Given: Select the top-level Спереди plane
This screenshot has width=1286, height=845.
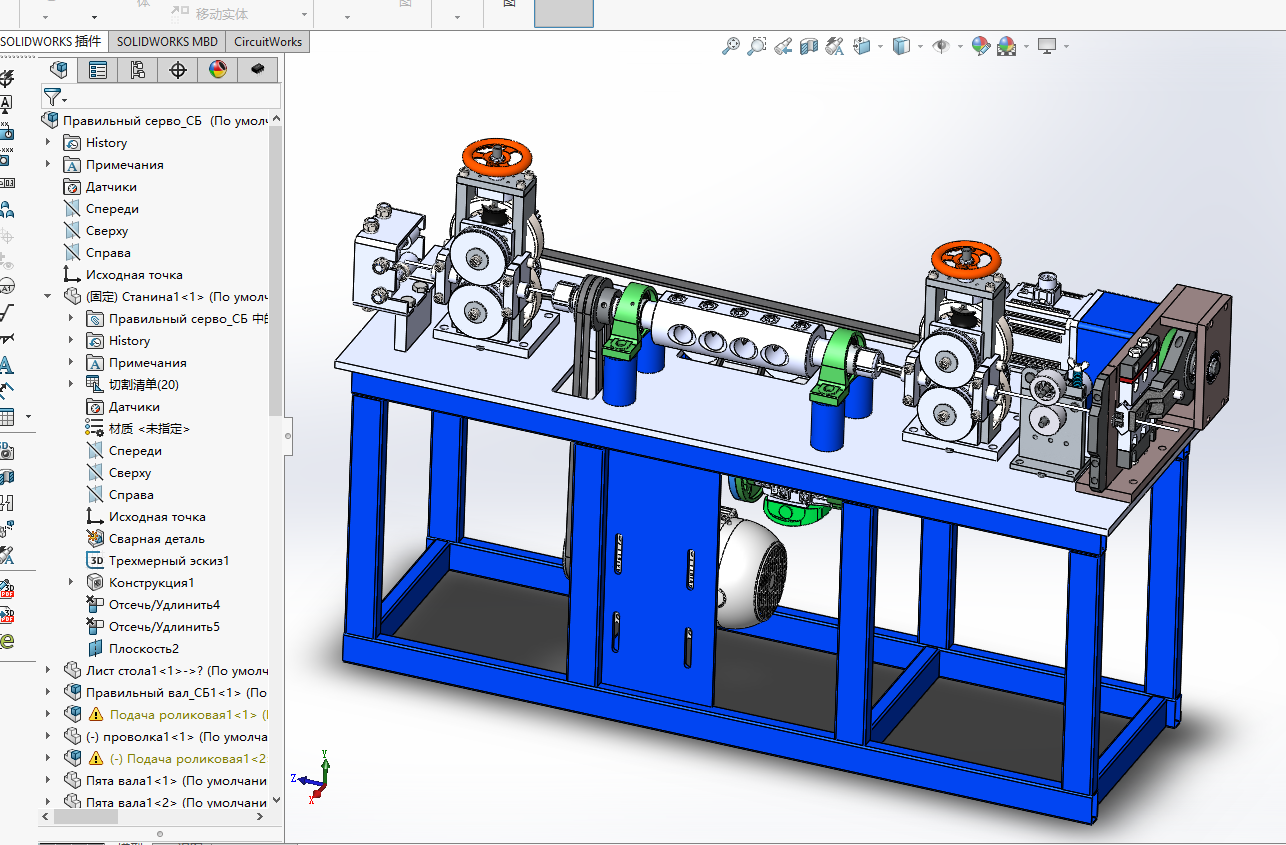Looking at the screenshot, I should coord(101,208).
